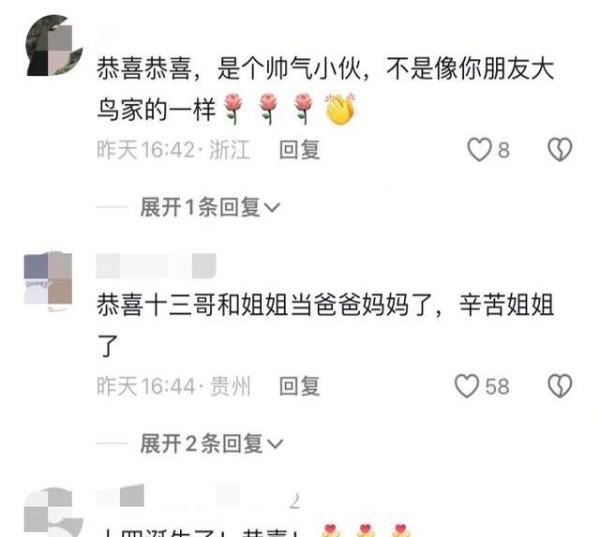Image resolution: width=600 pixels, height=537 pixels.
Task: Open the bottom partially visible avatar
Action: tap(53, 512)
